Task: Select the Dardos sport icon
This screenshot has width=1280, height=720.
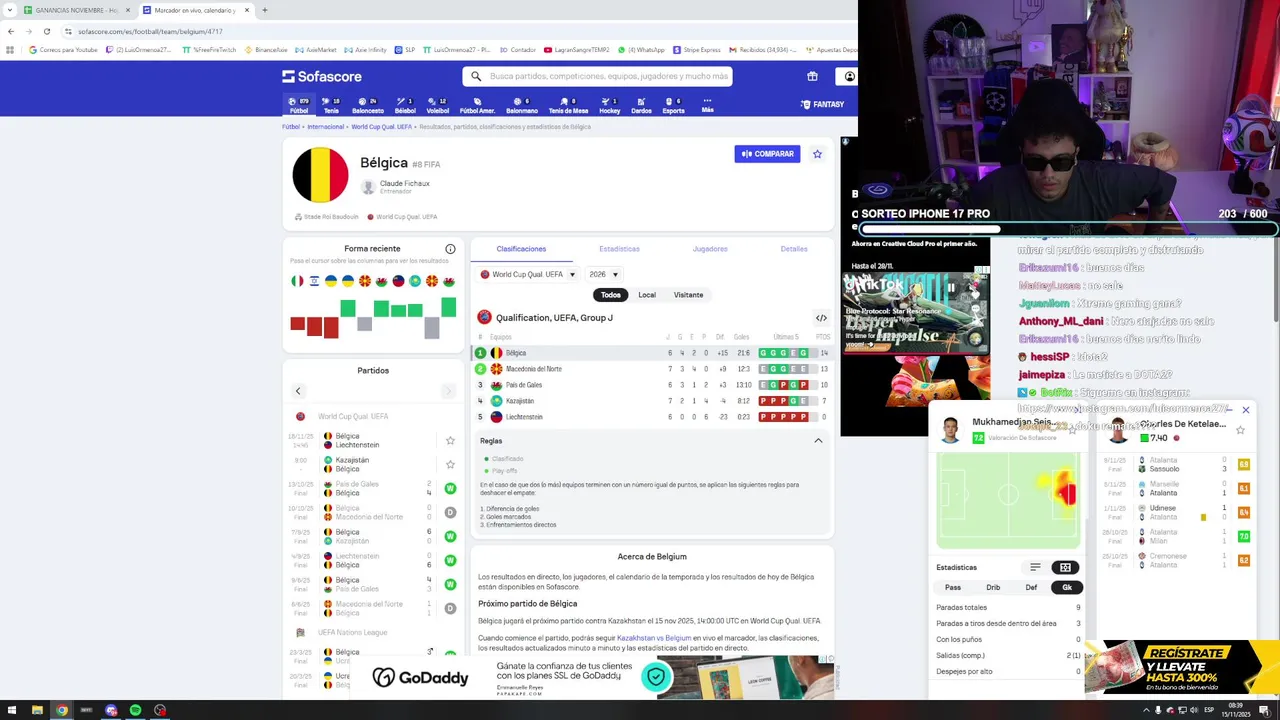Action: pyautogui.click(x=641, y=105)
